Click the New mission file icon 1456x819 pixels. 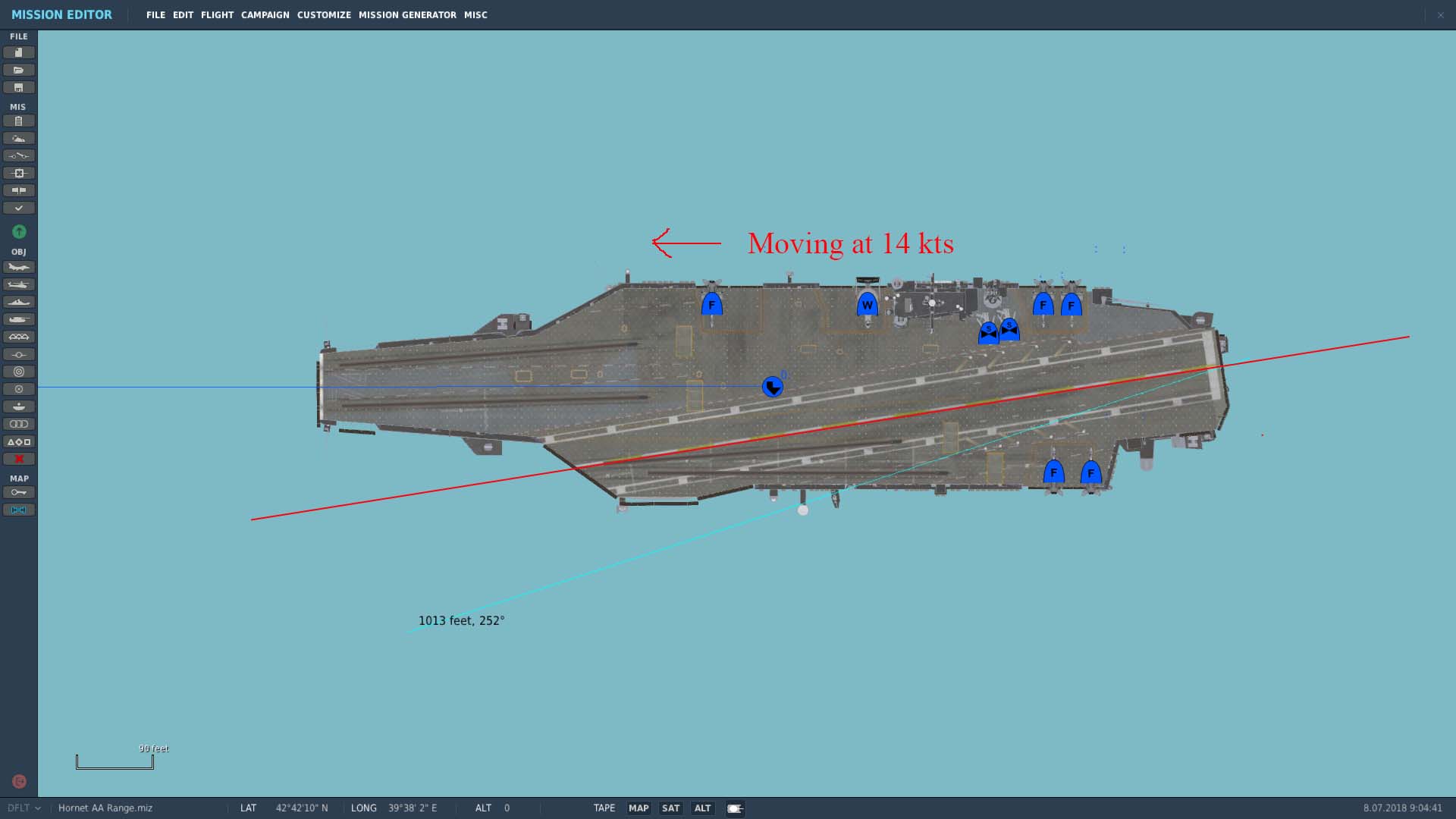point(19,52)
